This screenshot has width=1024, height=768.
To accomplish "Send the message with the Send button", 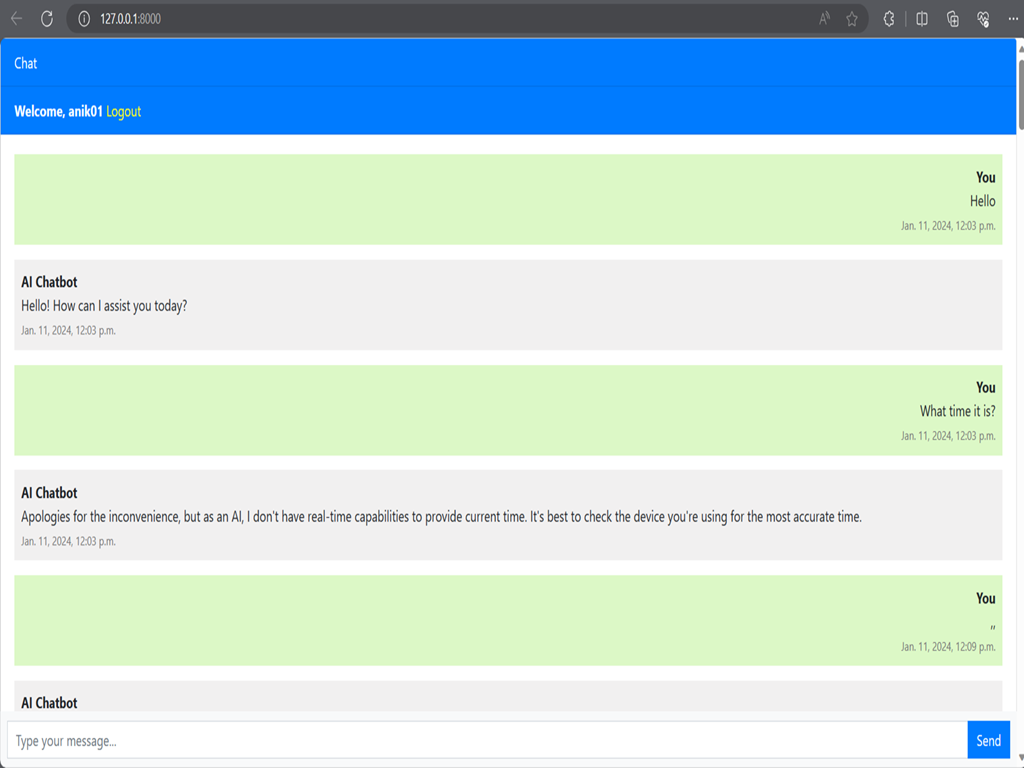I will (988, 741).
